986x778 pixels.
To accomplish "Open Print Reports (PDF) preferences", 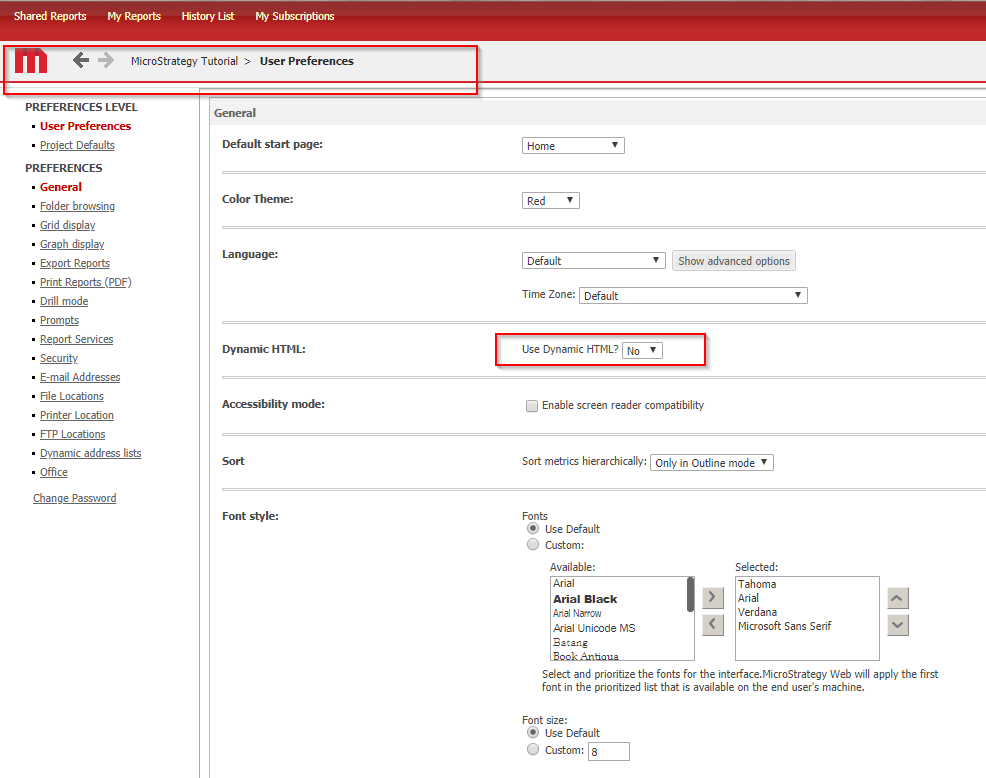I will click(86, 282).
